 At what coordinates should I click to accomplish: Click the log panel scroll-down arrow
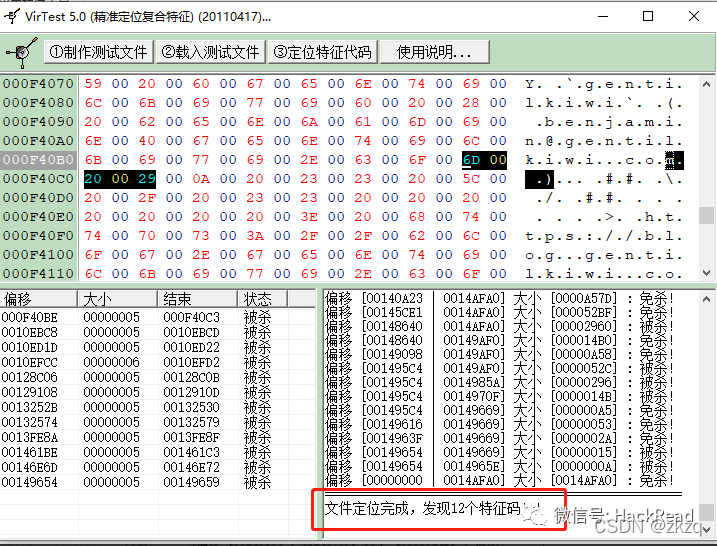click(706, 529)
